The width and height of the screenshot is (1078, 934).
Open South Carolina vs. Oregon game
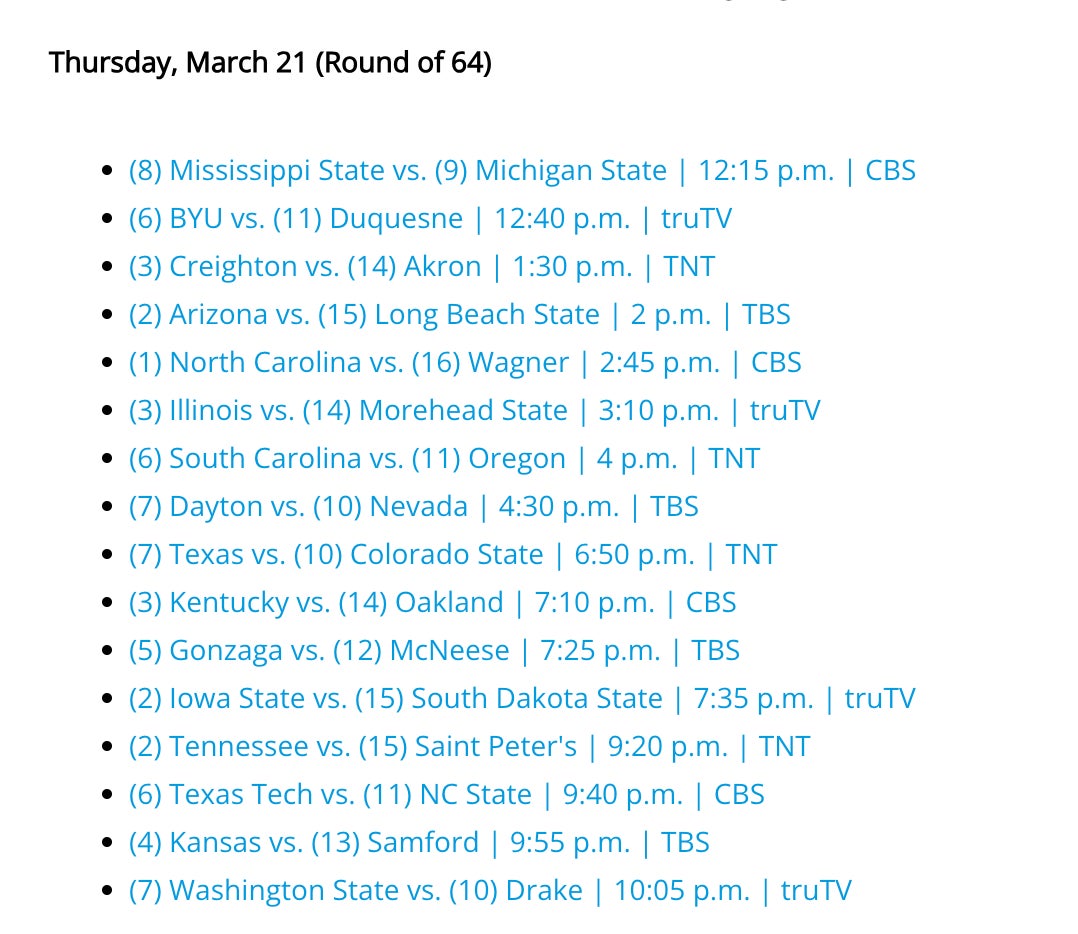[x=444, y=459]
